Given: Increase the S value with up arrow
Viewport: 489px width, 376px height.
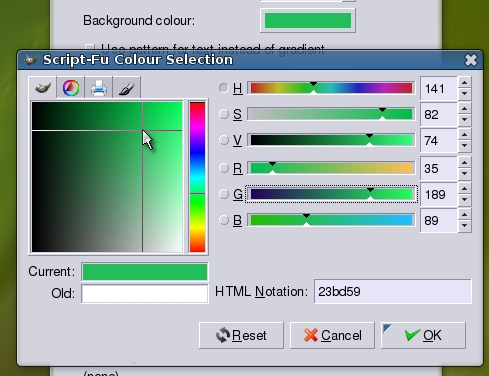Looking at the screenshot, I should tap(465, 108).
